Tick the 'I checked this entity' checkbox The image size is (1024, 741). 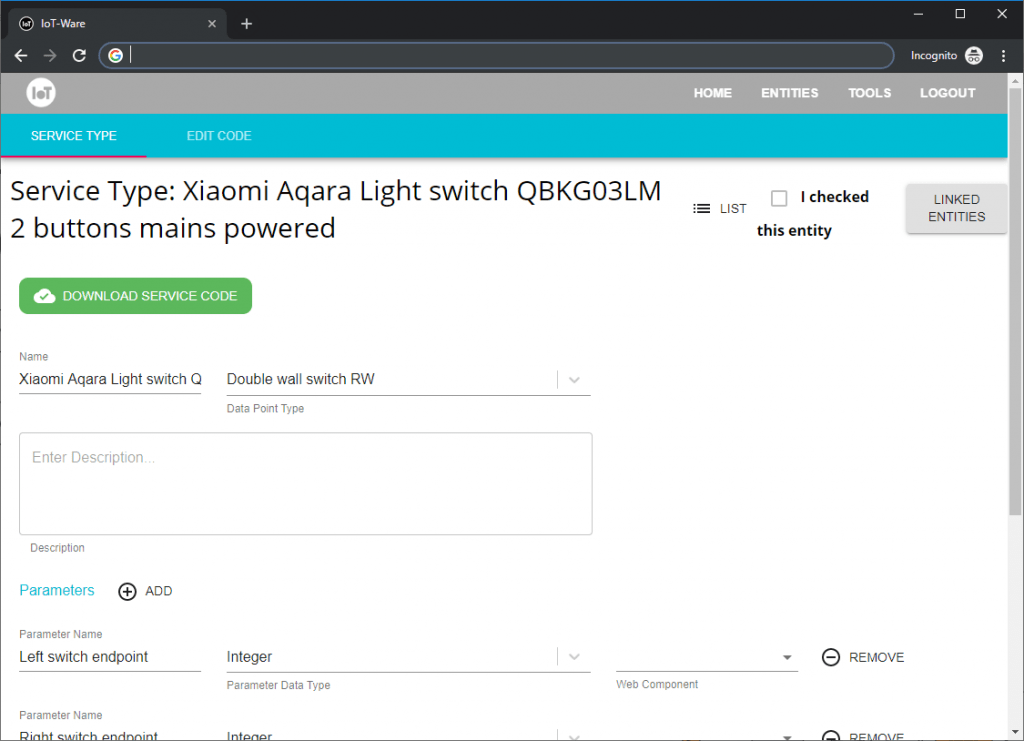[x=778, y=198]
